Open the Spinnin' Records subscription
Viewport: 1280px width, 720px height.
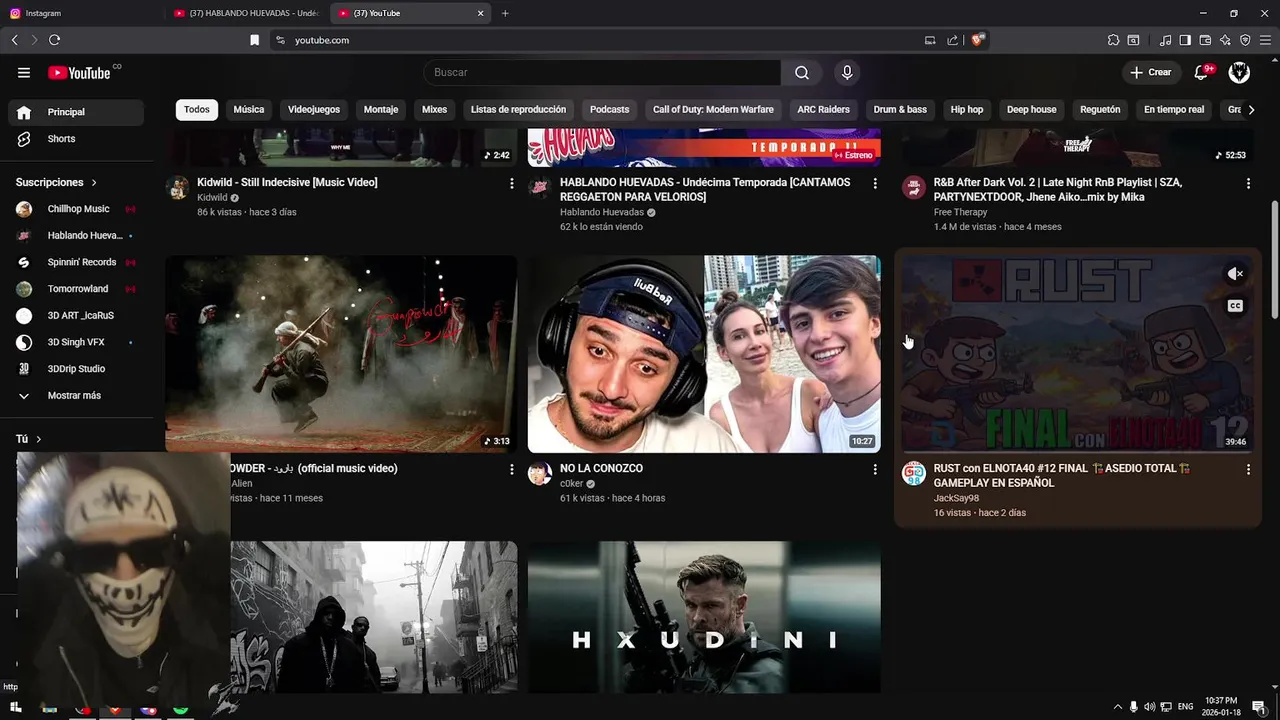coord(76,262)
